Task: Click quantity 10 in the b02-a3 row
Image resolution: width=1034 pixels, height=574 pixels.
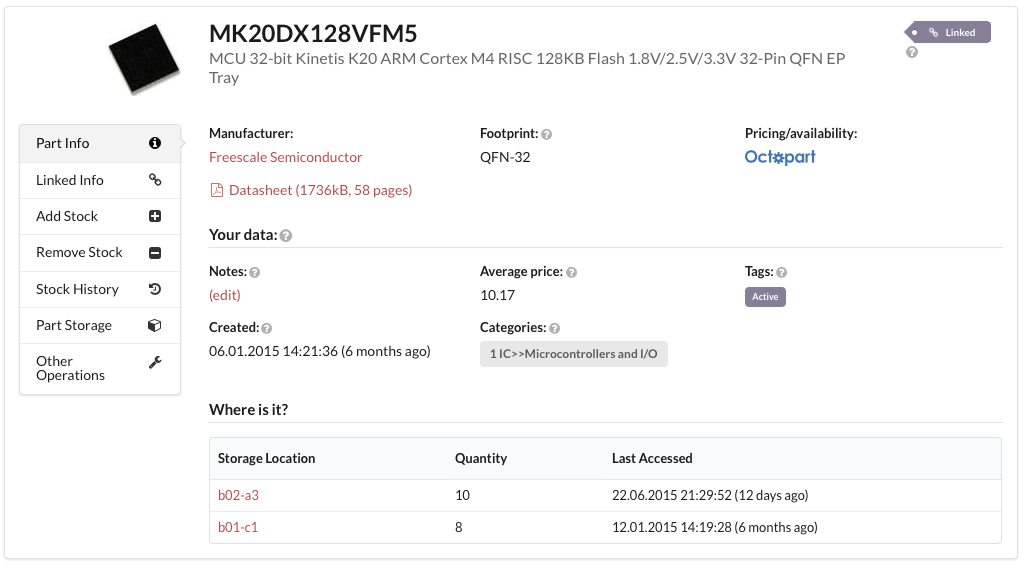Action: (462, 495)
